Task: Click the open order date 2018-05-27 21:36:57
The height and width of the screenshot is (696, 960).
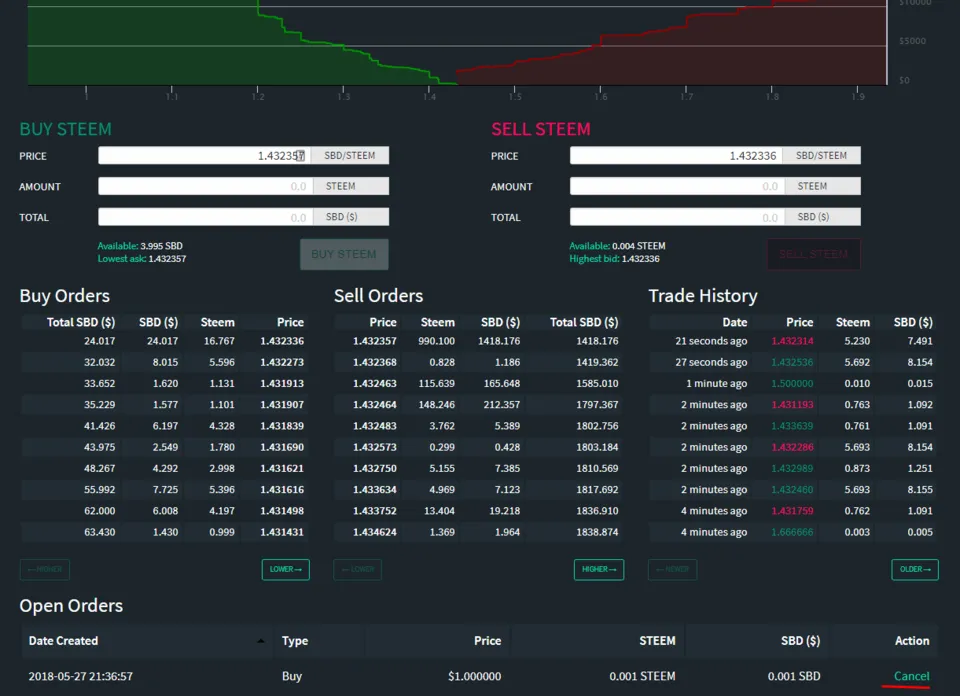Action: tap(80, 676)
